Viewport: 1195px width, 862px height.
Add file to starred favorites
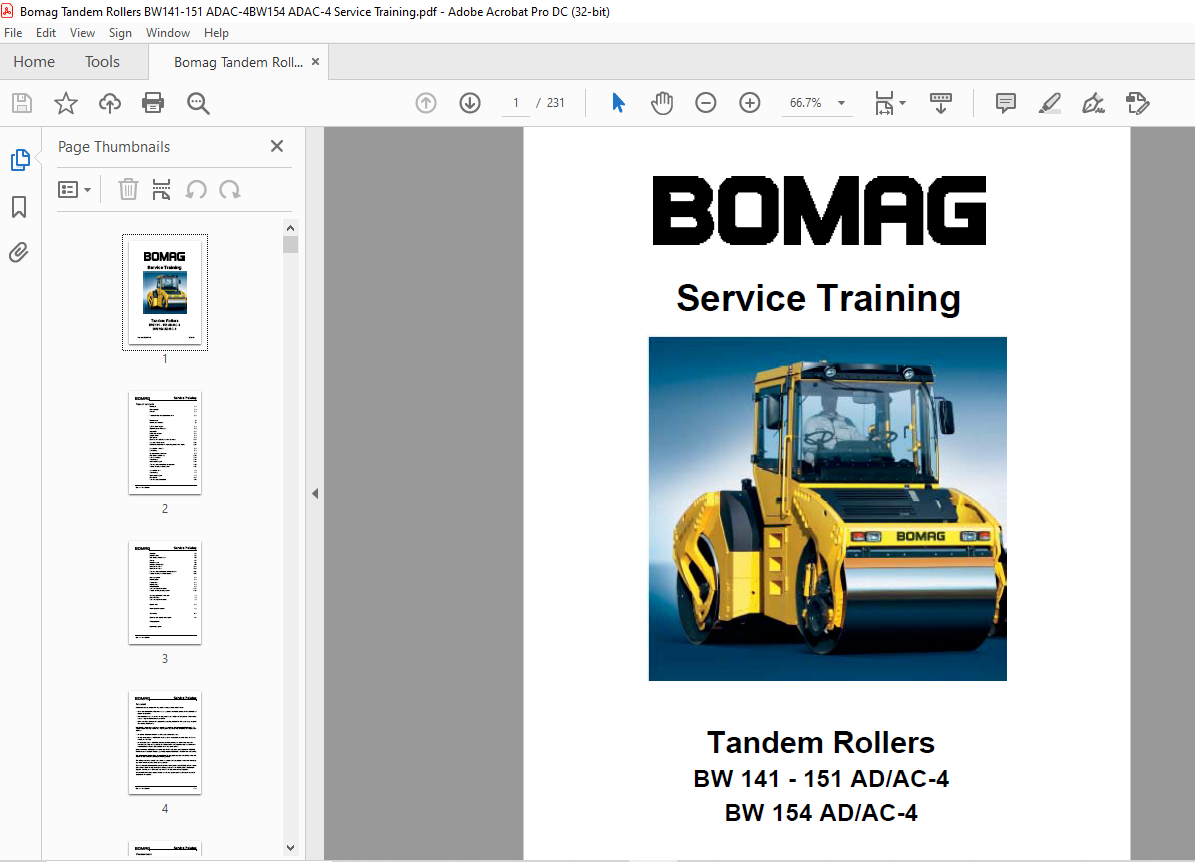pos(66,103)
